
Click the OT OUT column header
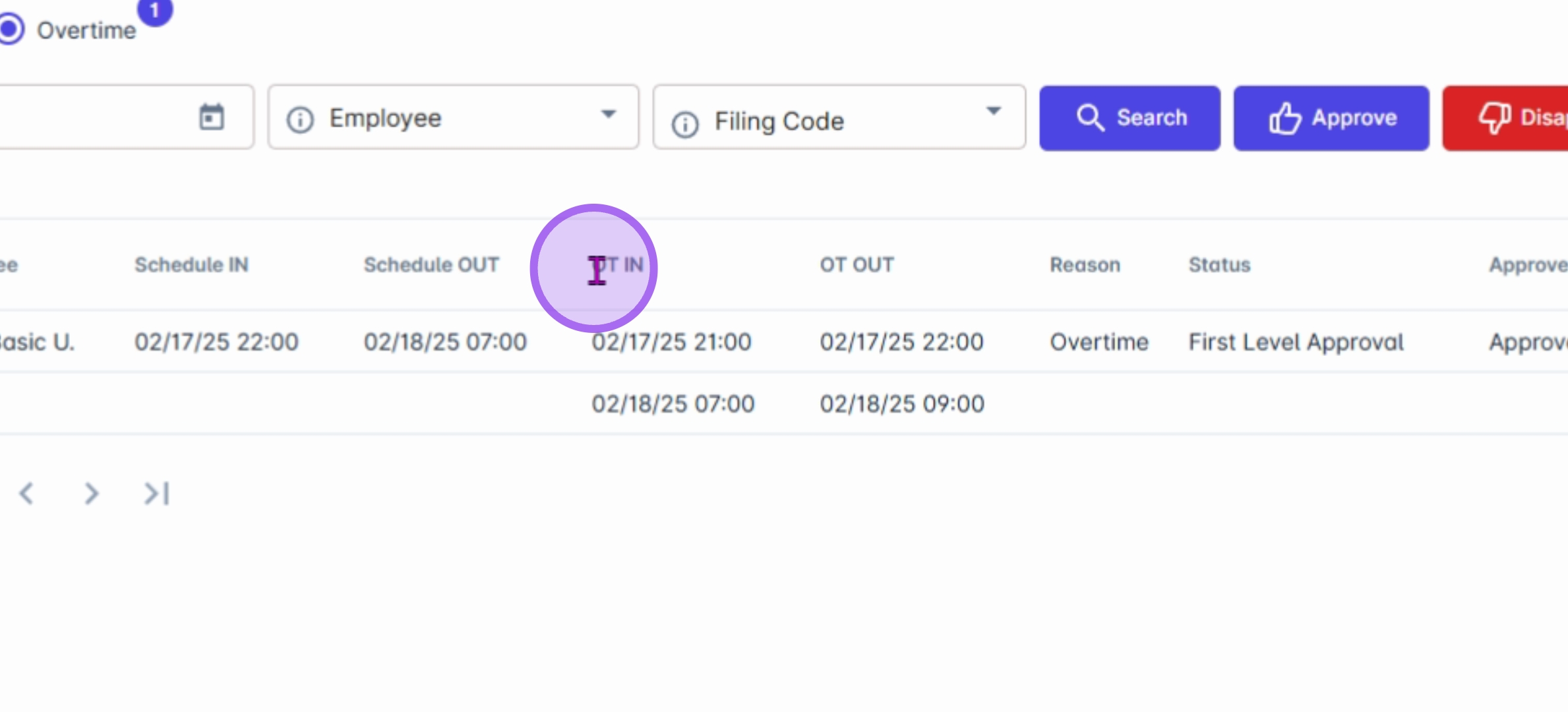point(857,265)
